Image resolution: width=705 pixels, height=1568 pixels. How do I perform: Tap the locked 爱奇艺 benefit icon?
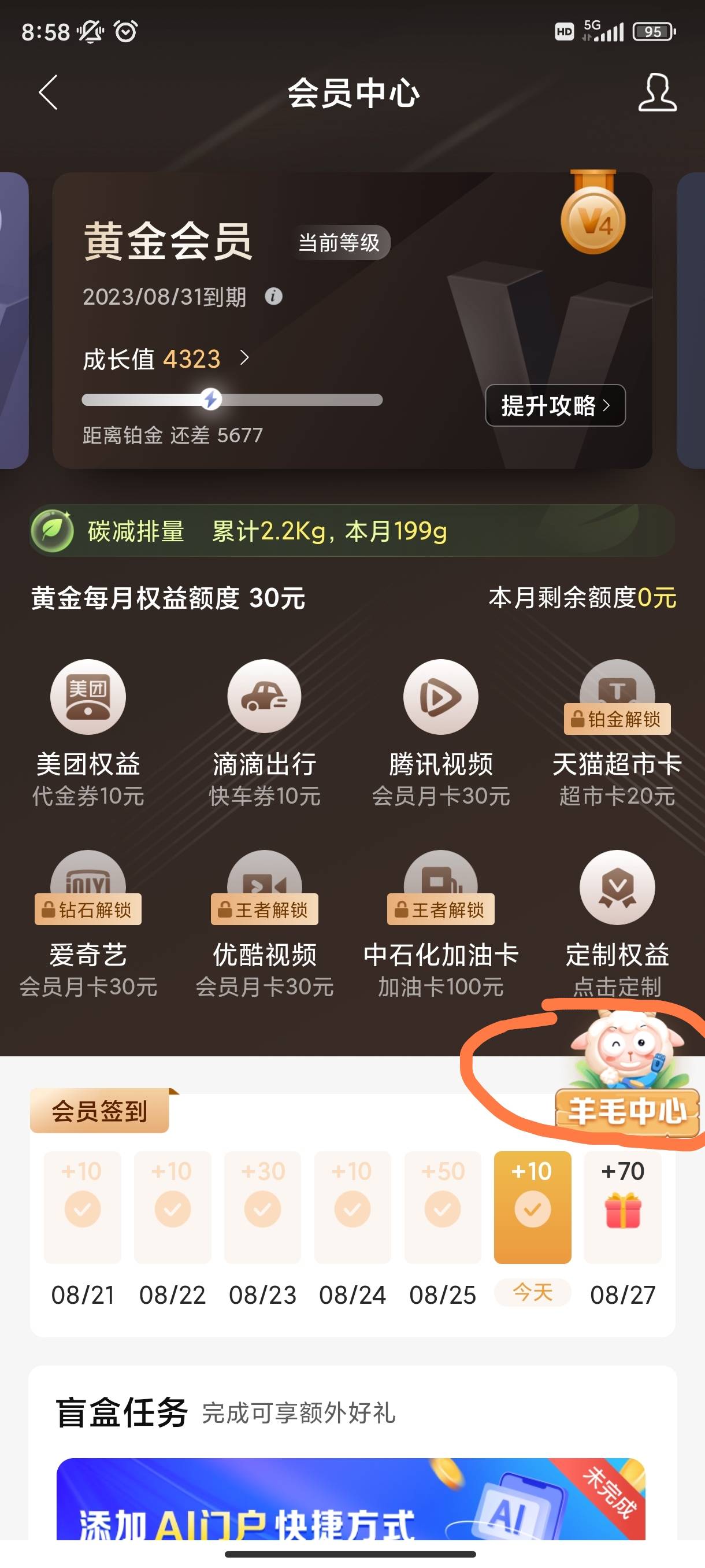[x=88, y=887]
